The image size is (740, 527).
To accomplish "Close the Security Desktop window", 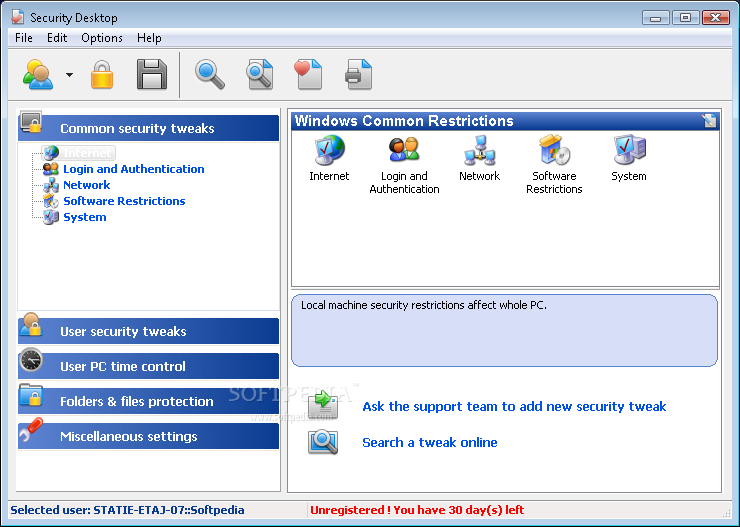I will pos(715,17).
